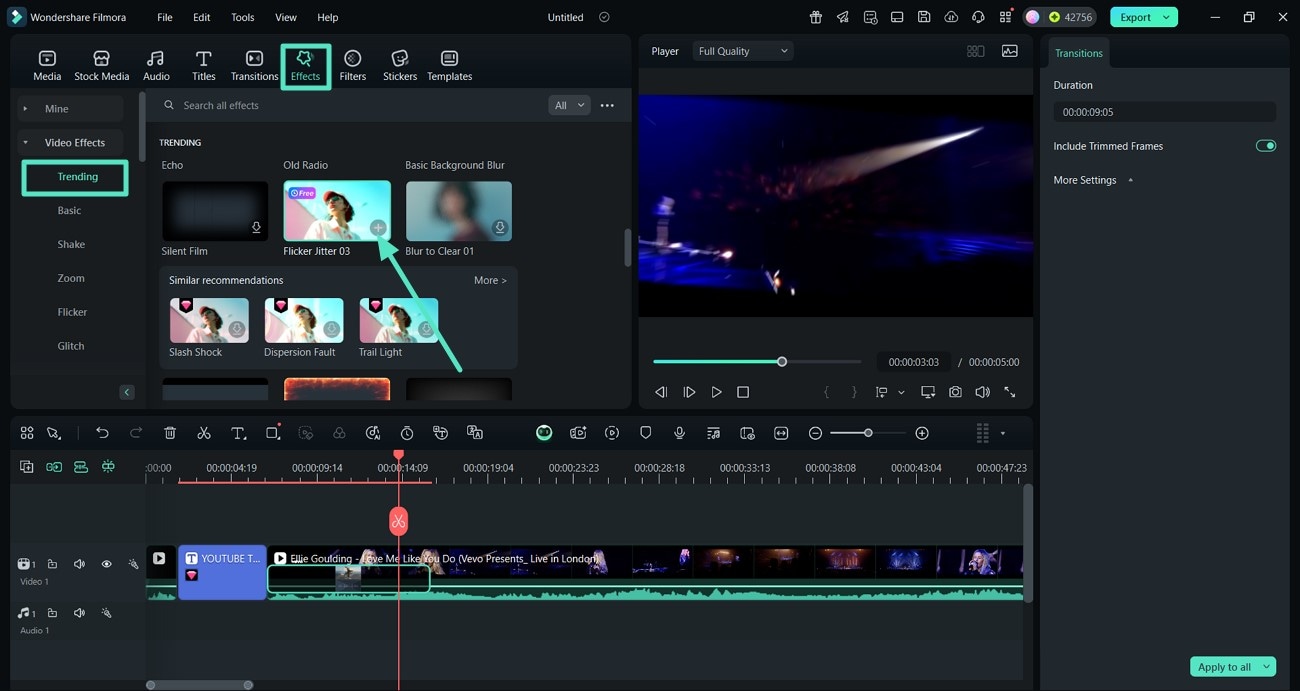The height and width of the screenshot is (691, 1300).
Task: Click the Duration value field
Action: [x=1164, y=112]
